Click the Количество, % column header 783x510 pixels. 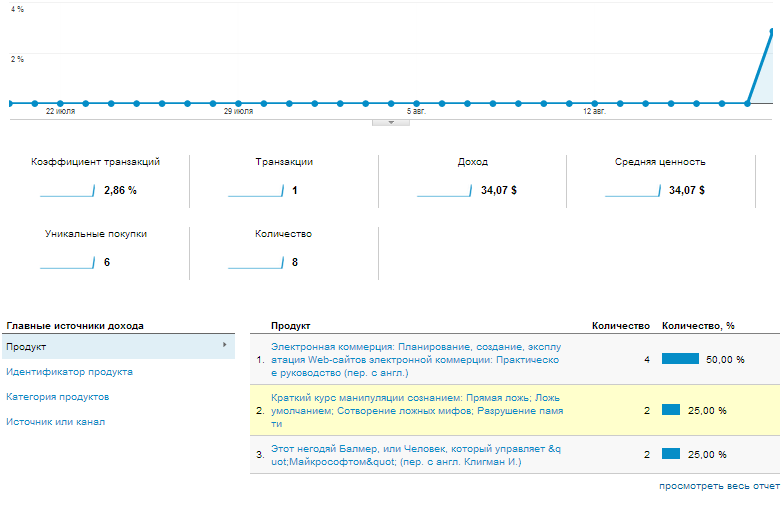pyautogui.click(x=698, y=326)
